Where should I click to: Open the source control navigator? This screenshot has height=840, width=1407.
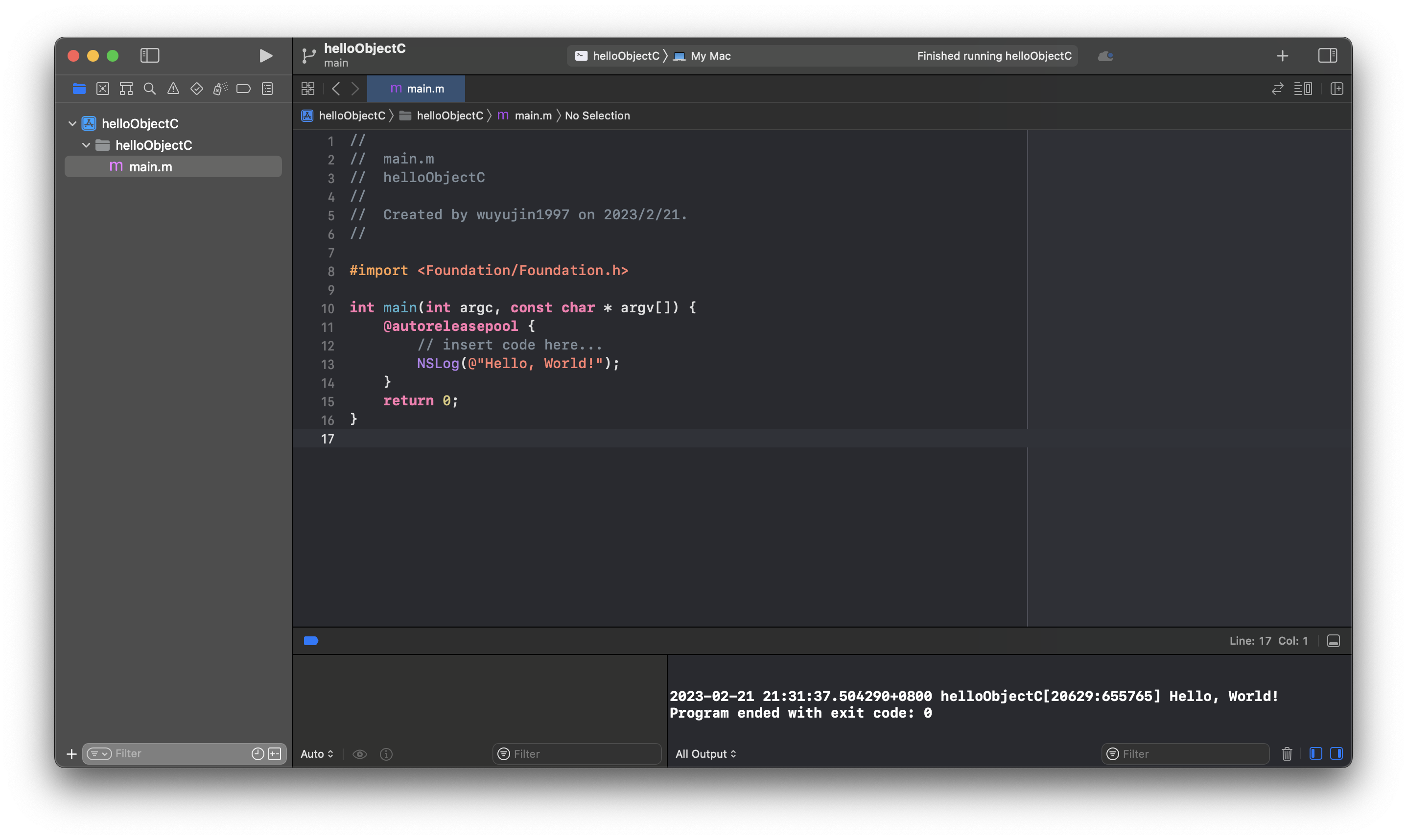click(x=102, y=89)
